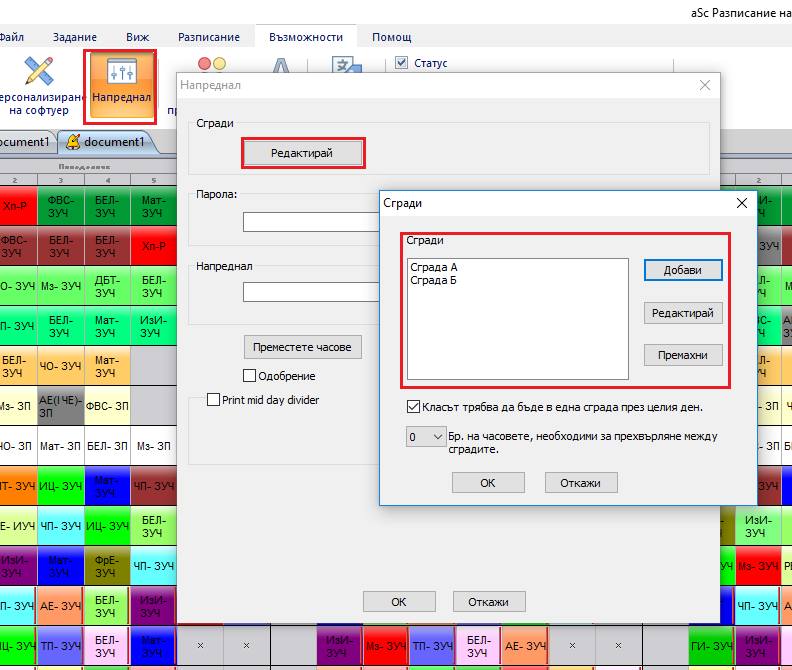Viewport: 792px width, 670px height.
Task: Uncheck the class-in-one-building-all-day checkbox
Action: [x=414, y=407]
